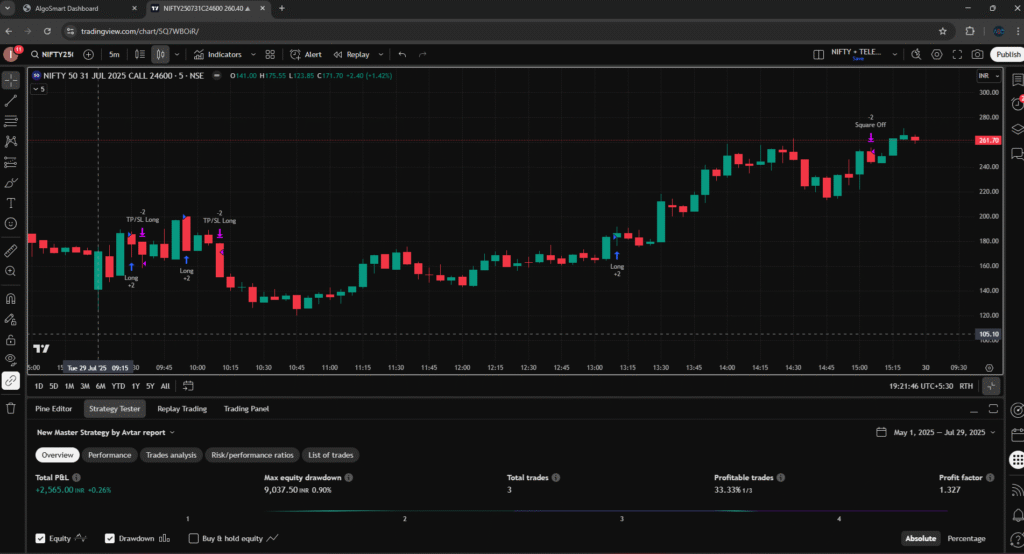Select the Text annotation tool
1024x554 pixels.
(11, 203)
